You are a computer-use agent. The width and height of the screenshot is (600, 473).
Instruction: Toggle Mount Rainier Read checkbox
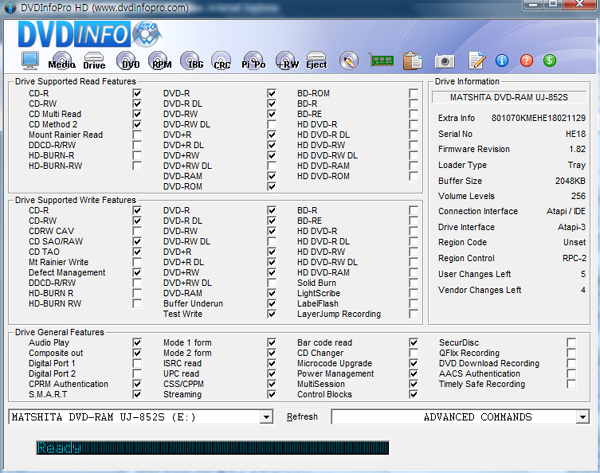137,135
